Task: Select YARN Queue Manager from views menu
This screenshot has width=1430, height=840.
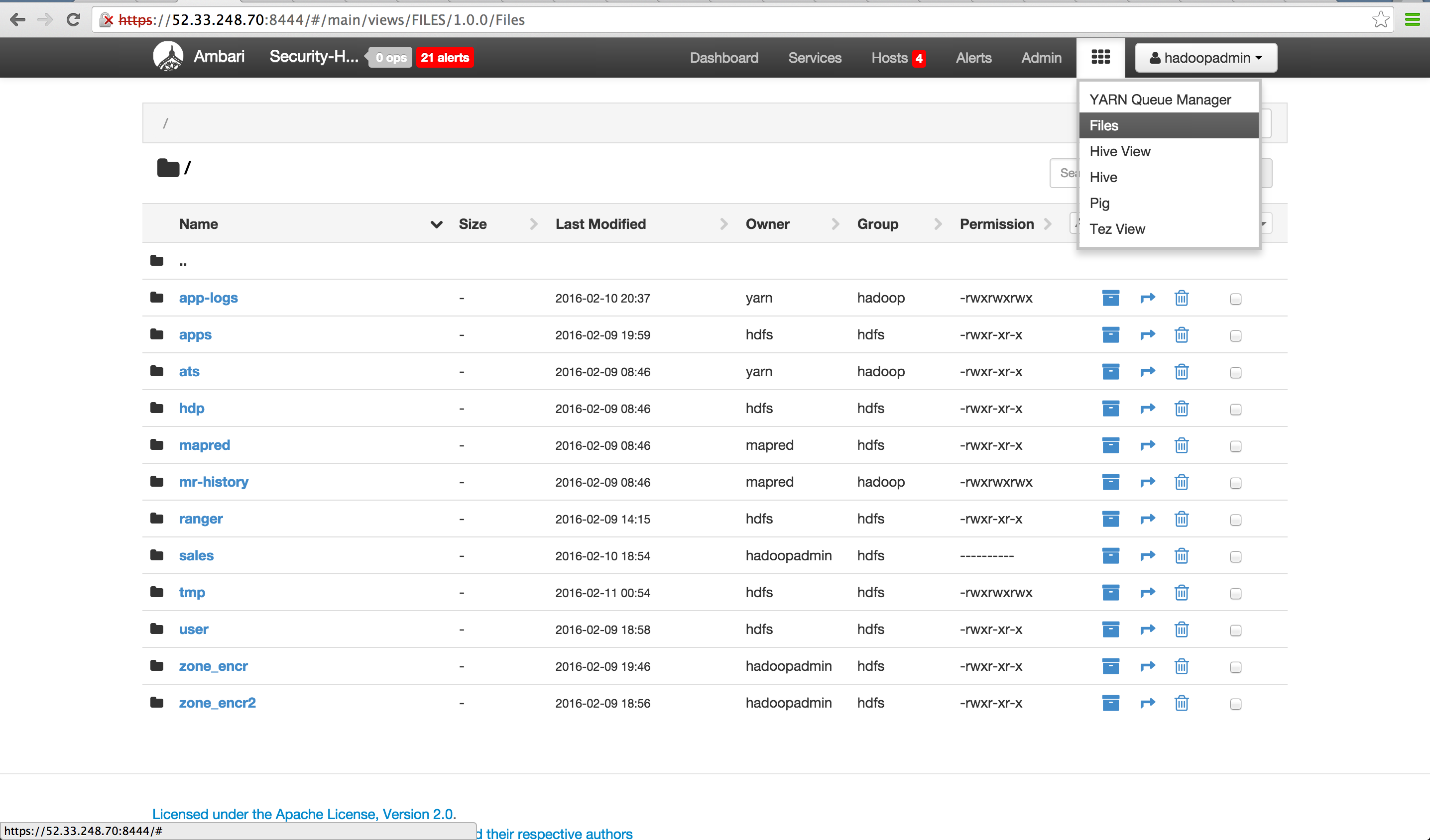Action: [1169, 100]
